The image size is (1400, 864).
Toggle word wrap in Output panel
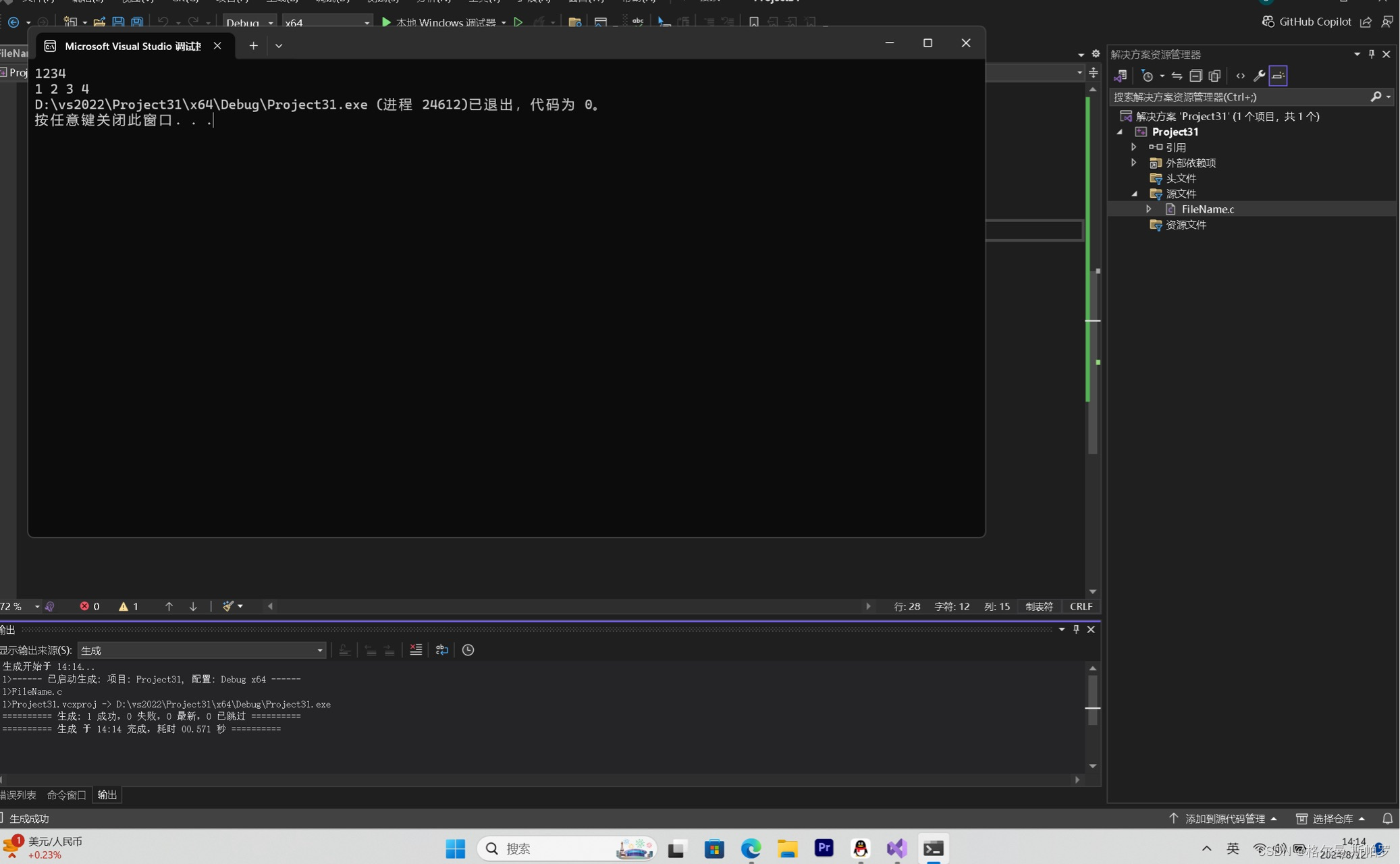coord(441,649)
